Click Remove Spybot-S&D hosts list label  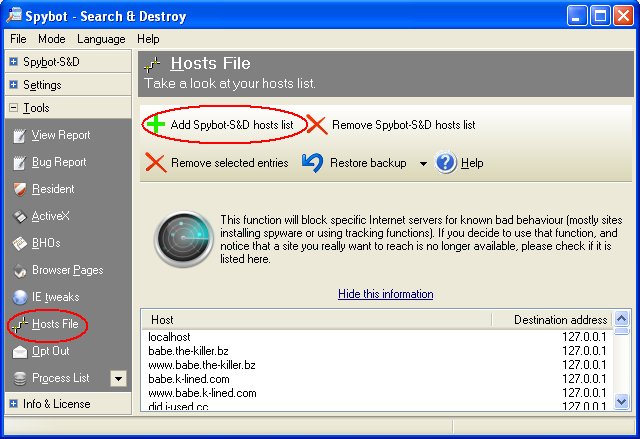[404, 125]
